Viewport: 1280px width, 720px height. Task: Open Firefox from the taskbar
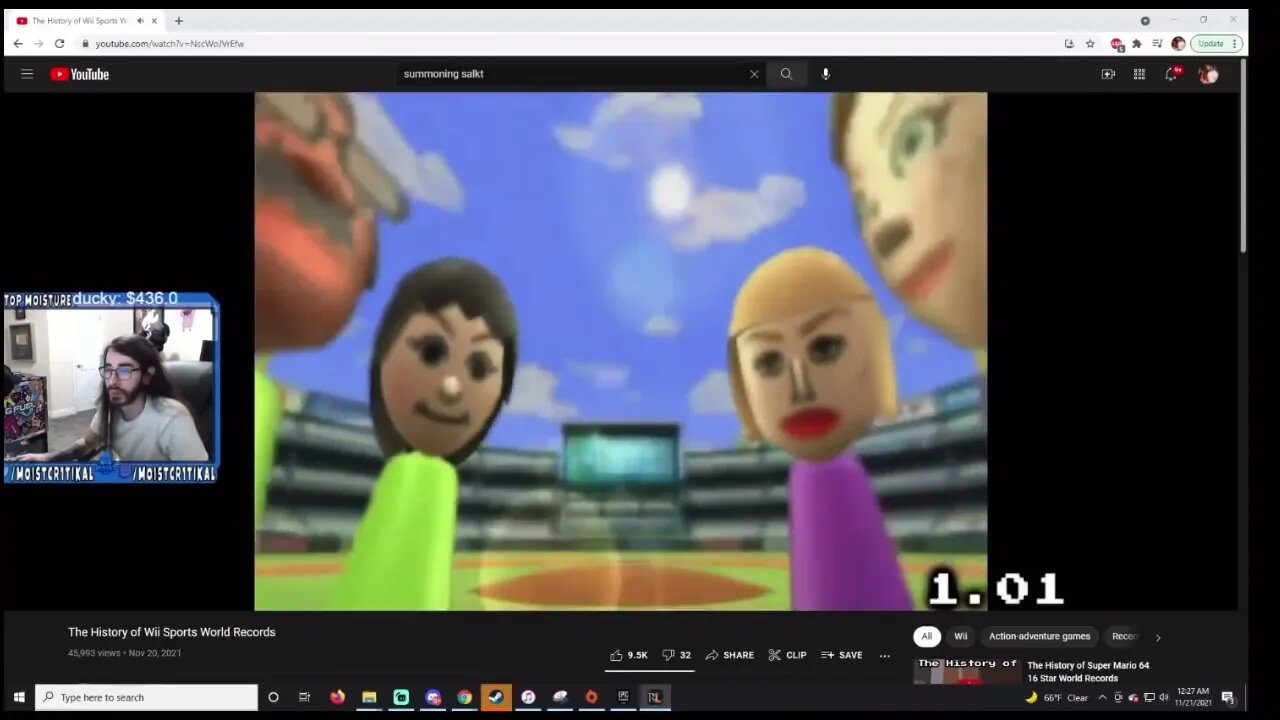pos(337,697)
